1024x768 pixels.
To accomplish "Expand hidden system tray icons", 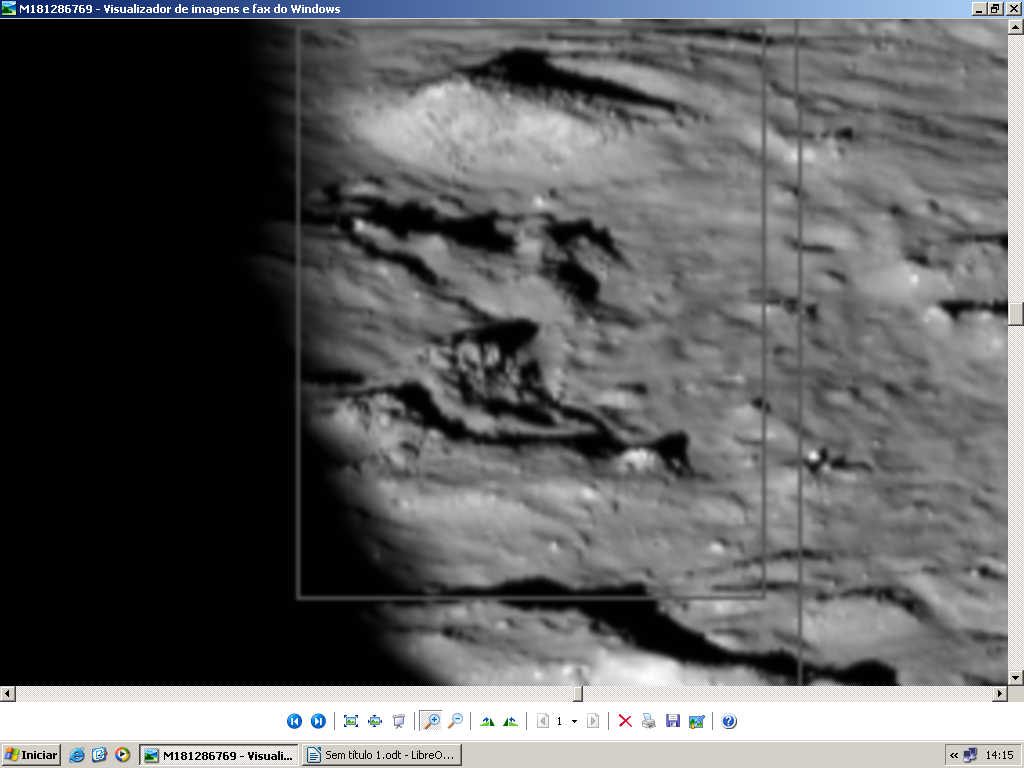I will 954,755.
